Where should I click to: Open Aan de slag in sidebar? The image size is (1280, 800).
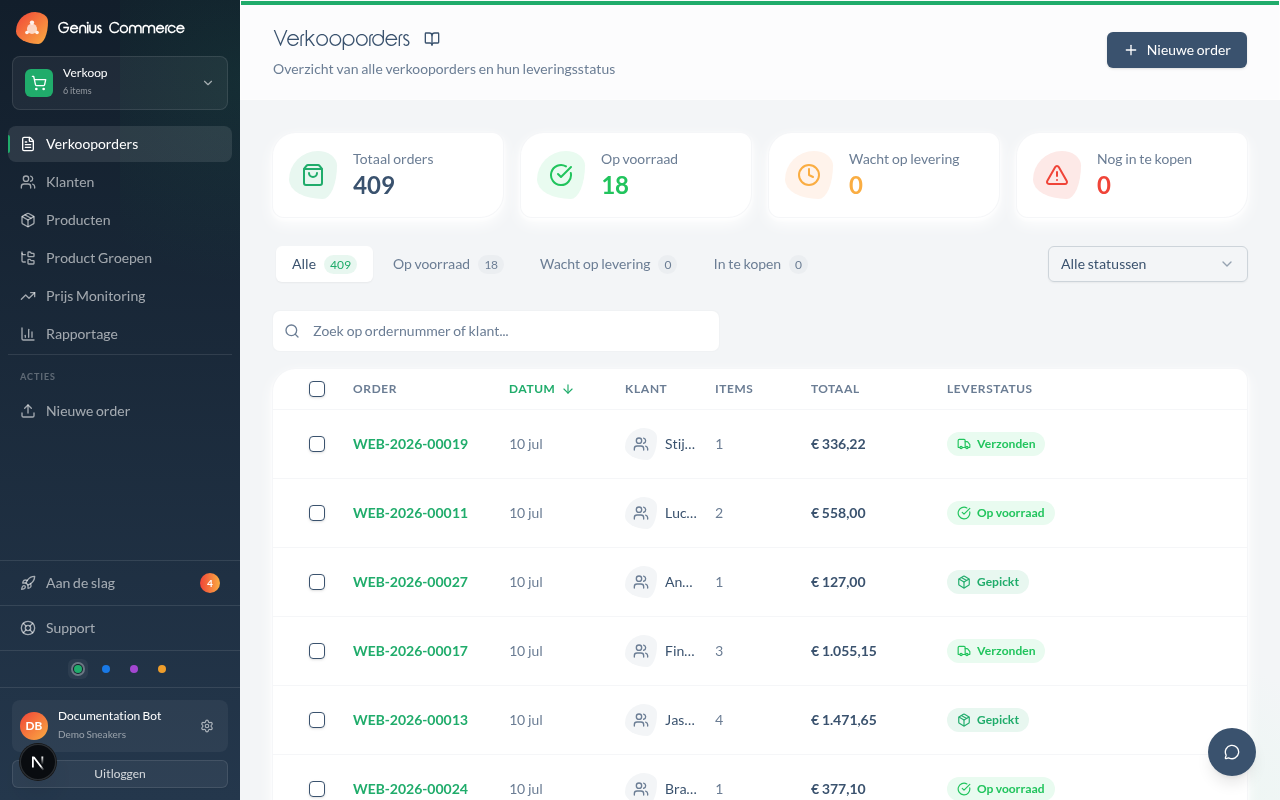pos(120,583)
